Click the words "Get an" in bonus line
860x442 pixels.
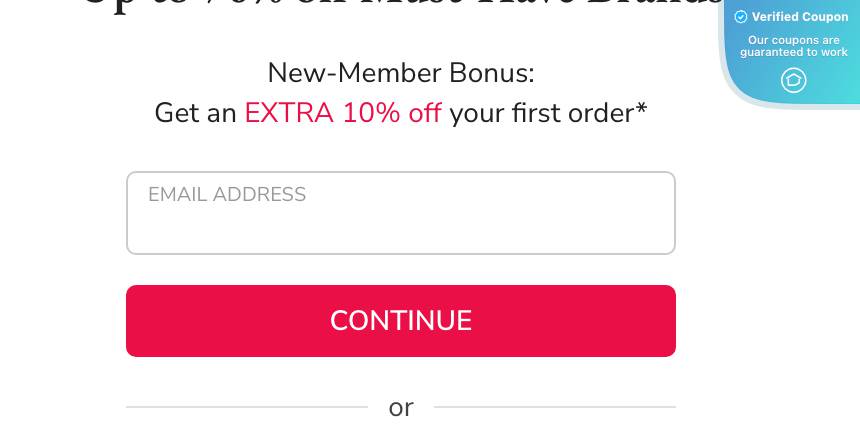195,113
